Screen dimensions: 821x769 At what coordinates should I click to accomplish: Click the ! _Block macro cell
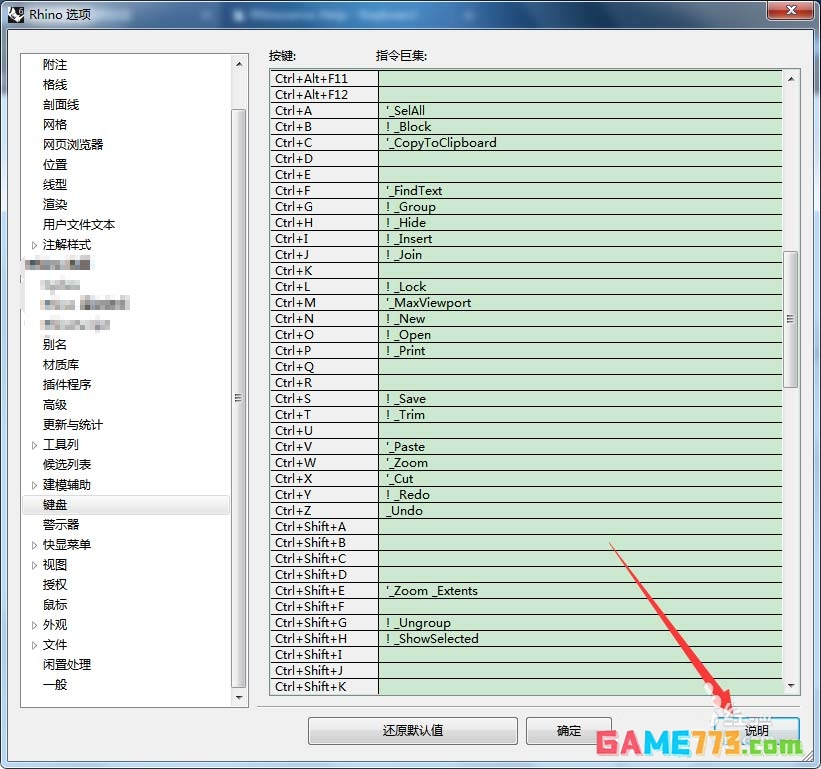point(580,127)
